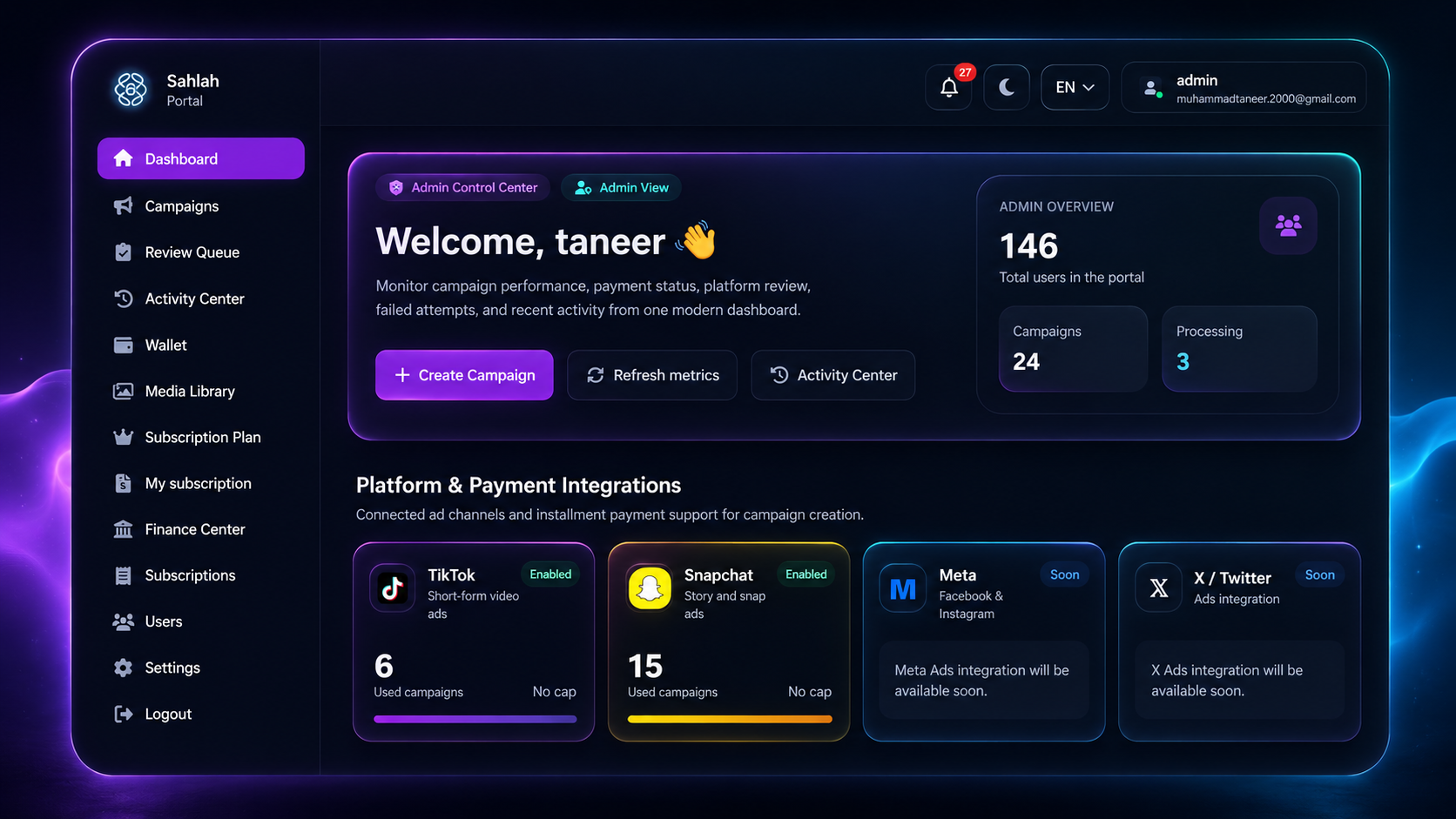This screenshot has height=819, width=1456.
Task: Click the Snapchat No cap label
Action: (x=810, y=692)
